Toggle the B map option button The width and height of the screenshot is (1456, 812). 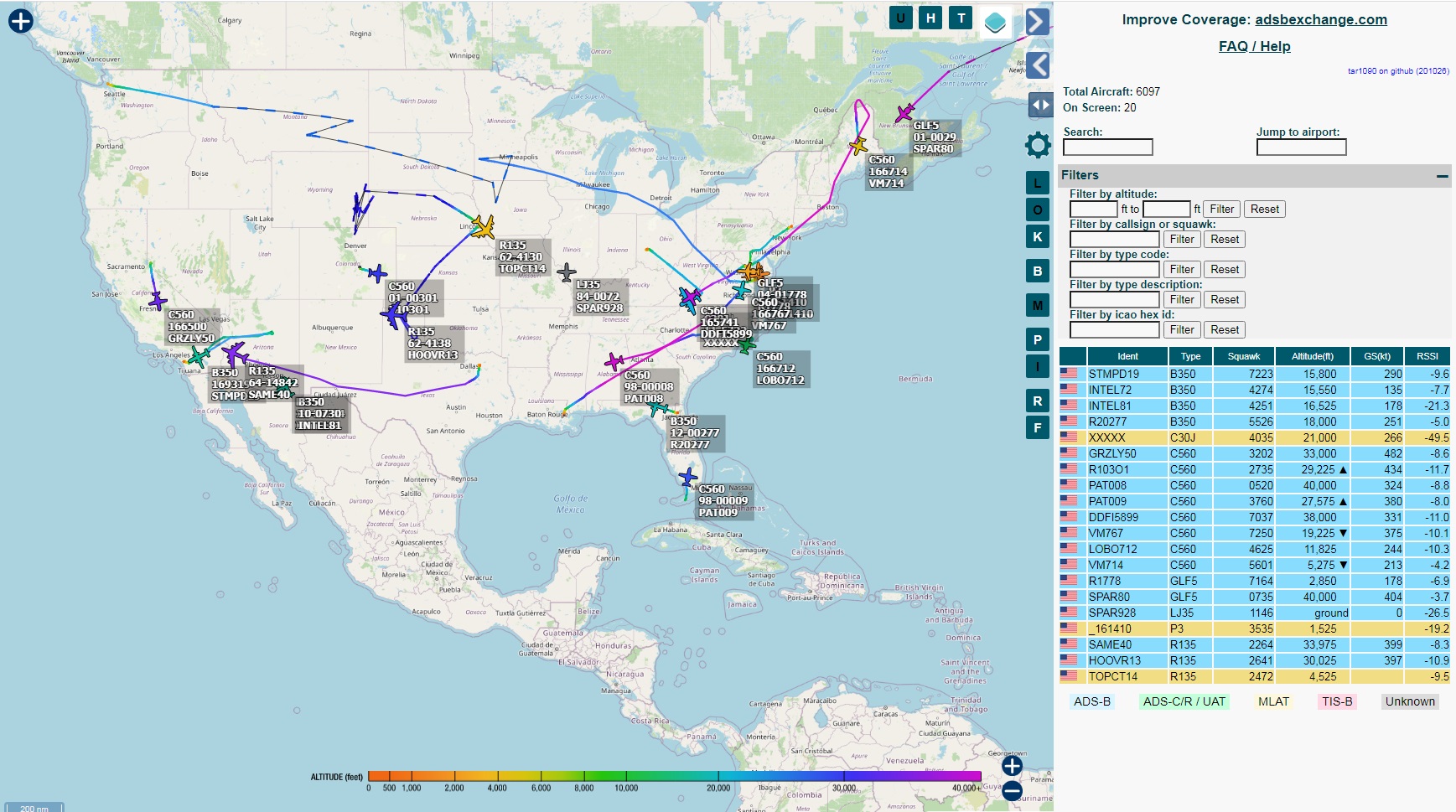[x=1038, y=271]
